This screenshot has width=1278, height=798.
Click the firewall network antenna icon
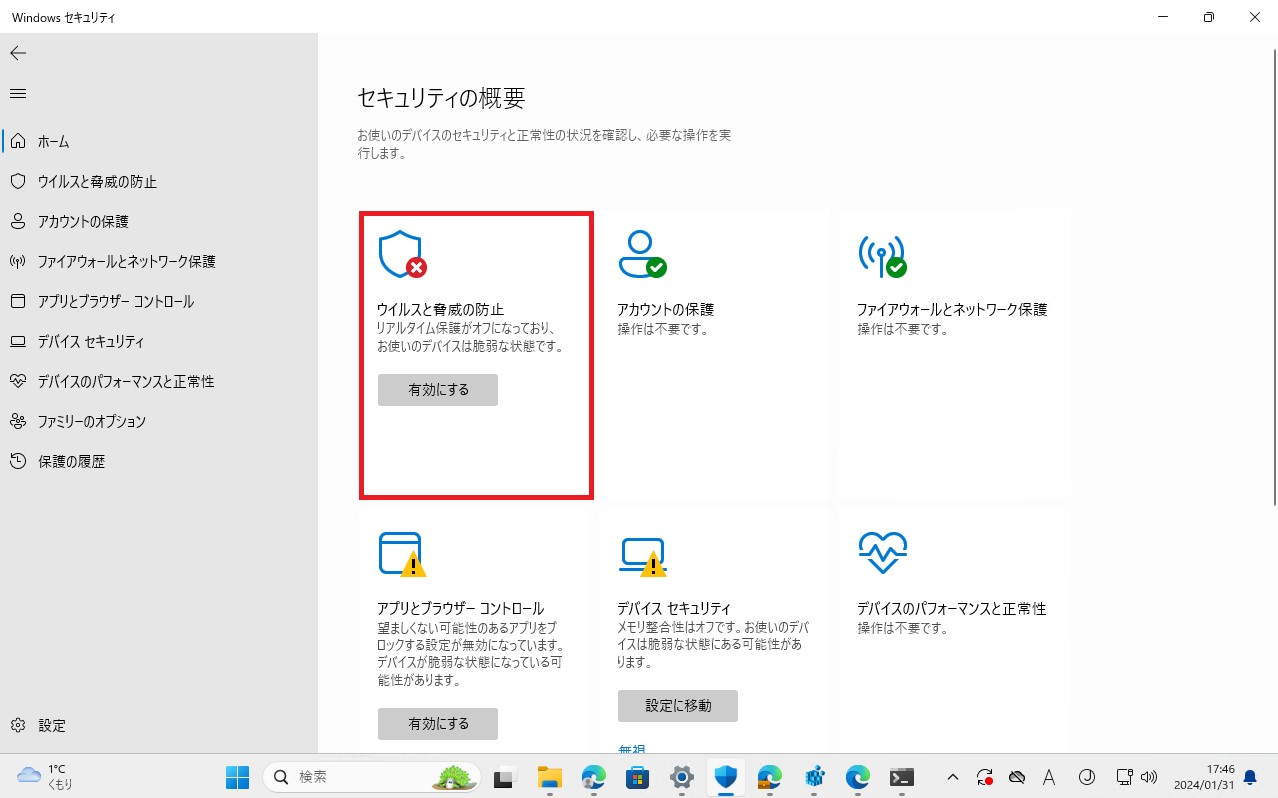click(882, 254)
